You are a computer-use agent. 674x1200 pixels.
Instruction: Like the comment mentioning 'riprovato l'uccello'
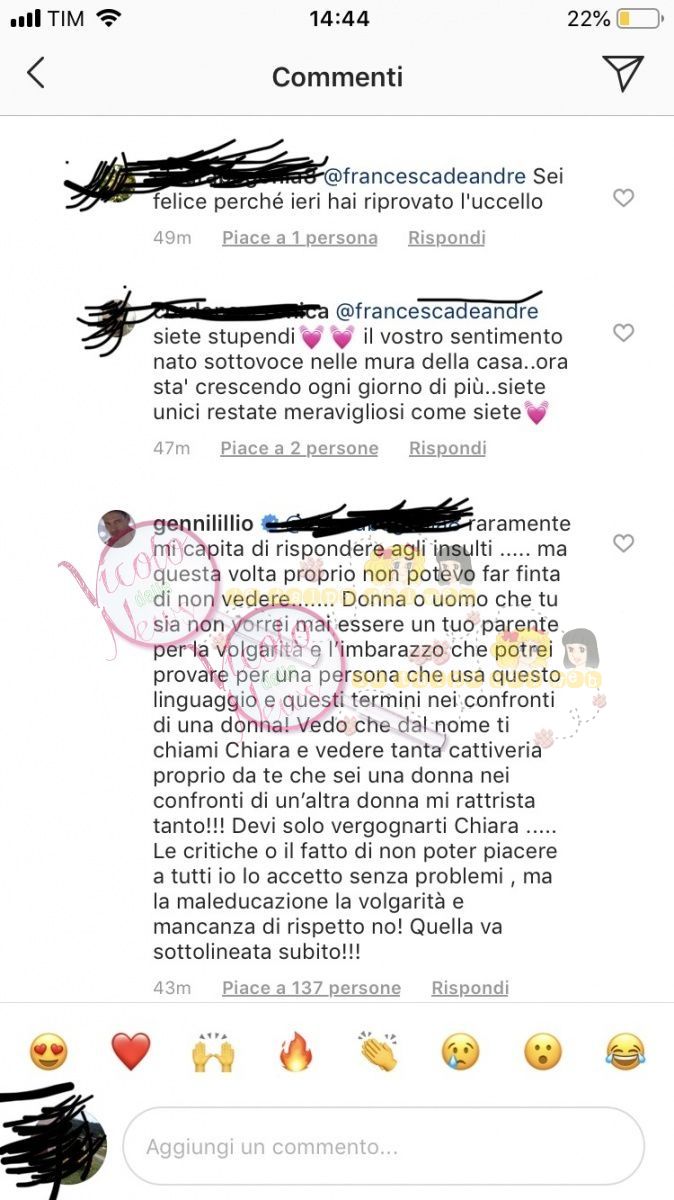pyautogui.click(x=623, y=198)
